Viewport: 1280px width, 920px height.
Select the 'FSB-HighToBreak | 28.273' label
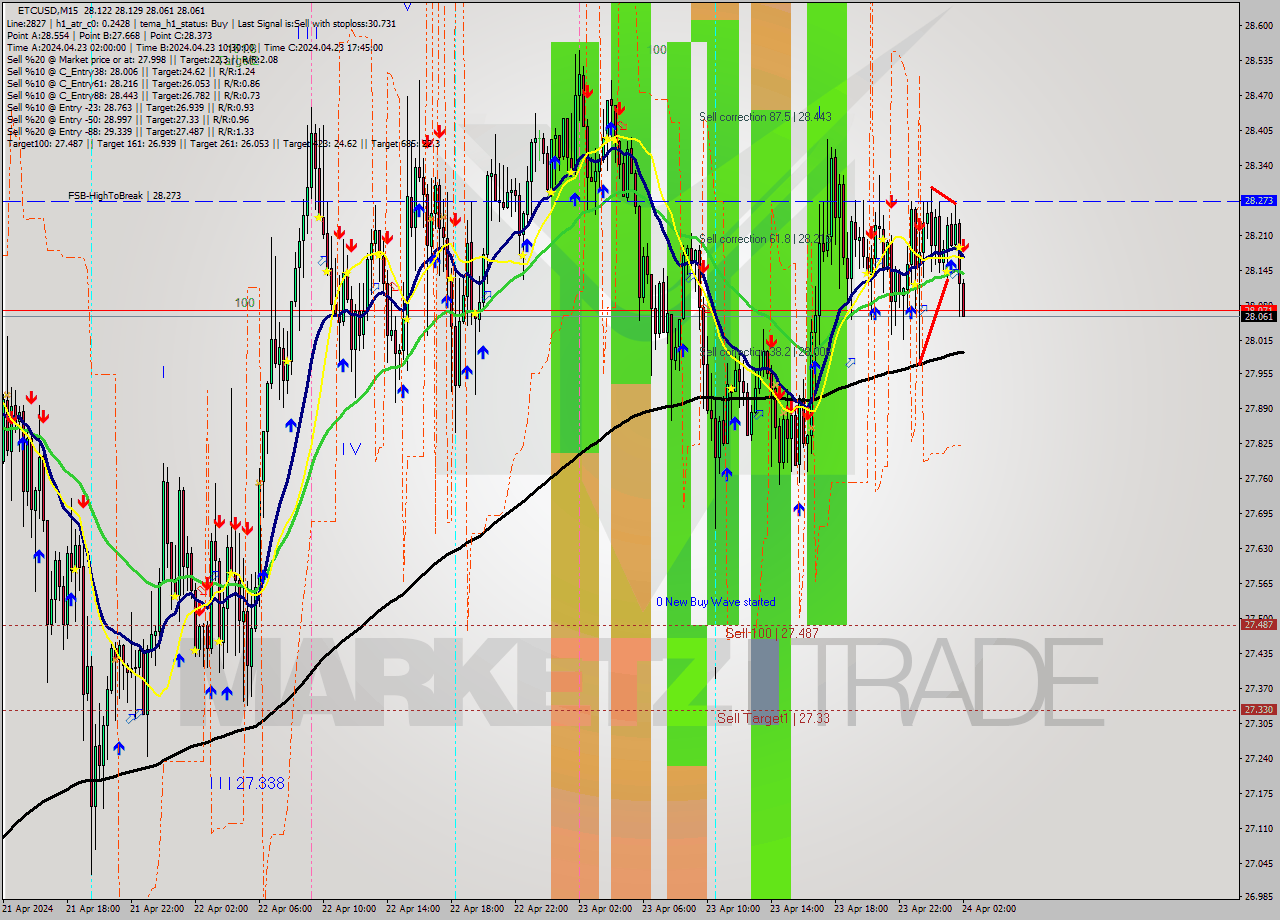pos(125,196)
